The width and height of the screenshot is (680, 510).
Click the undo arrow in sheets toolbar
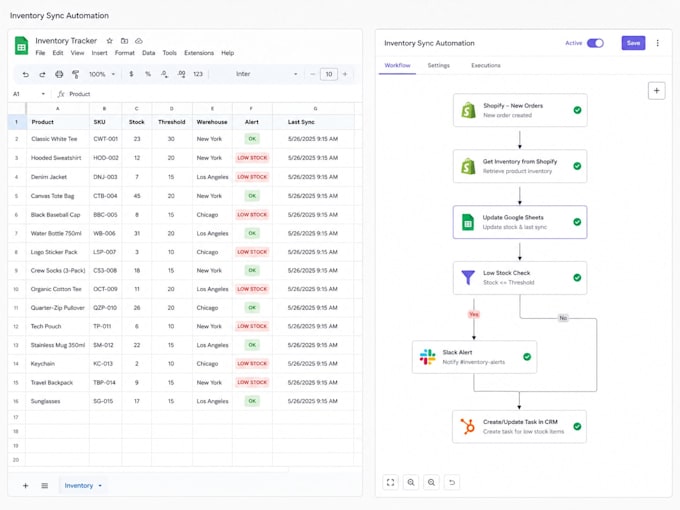click(x=26, y=74)
